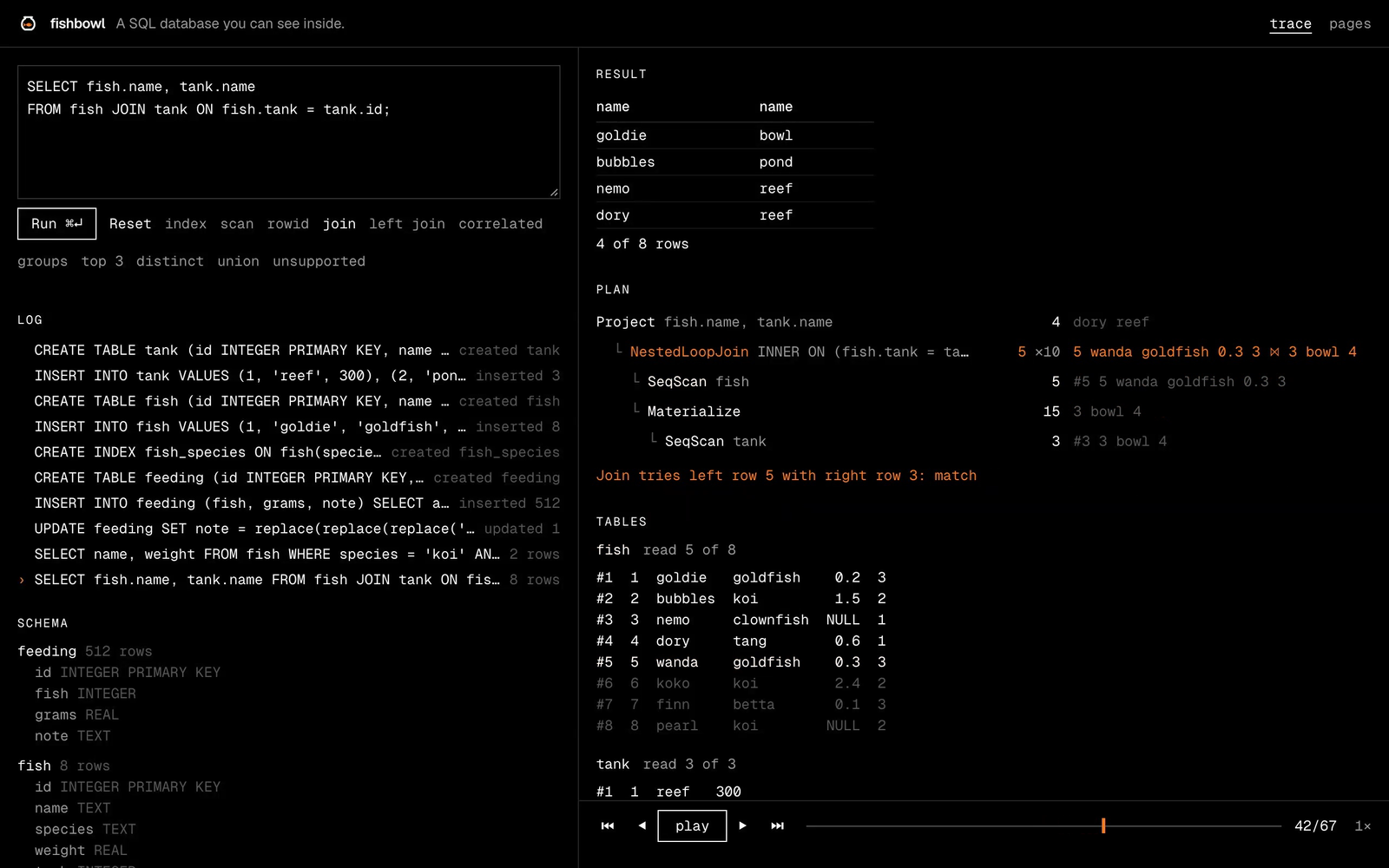Load the union example query
Viewport: 1389px width, 868px height.
pos(238,261)
